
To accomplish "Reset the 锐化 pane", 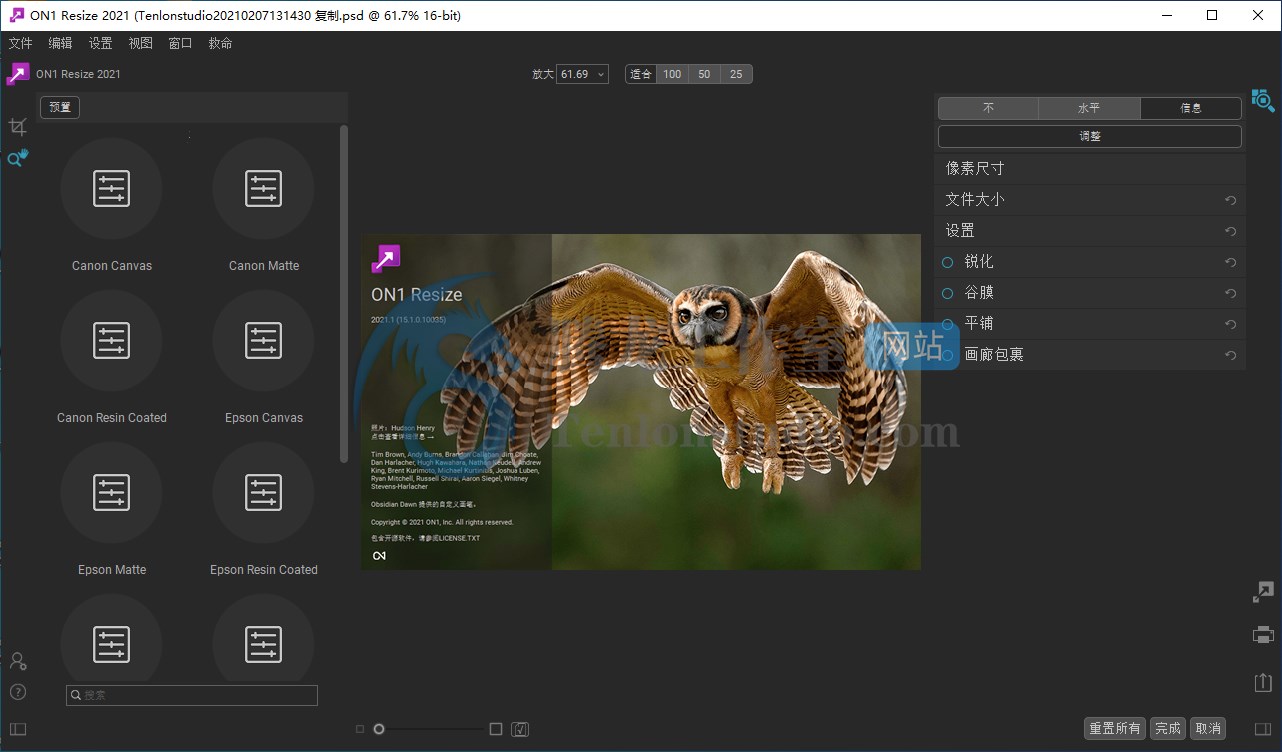I will point(1231,262).
